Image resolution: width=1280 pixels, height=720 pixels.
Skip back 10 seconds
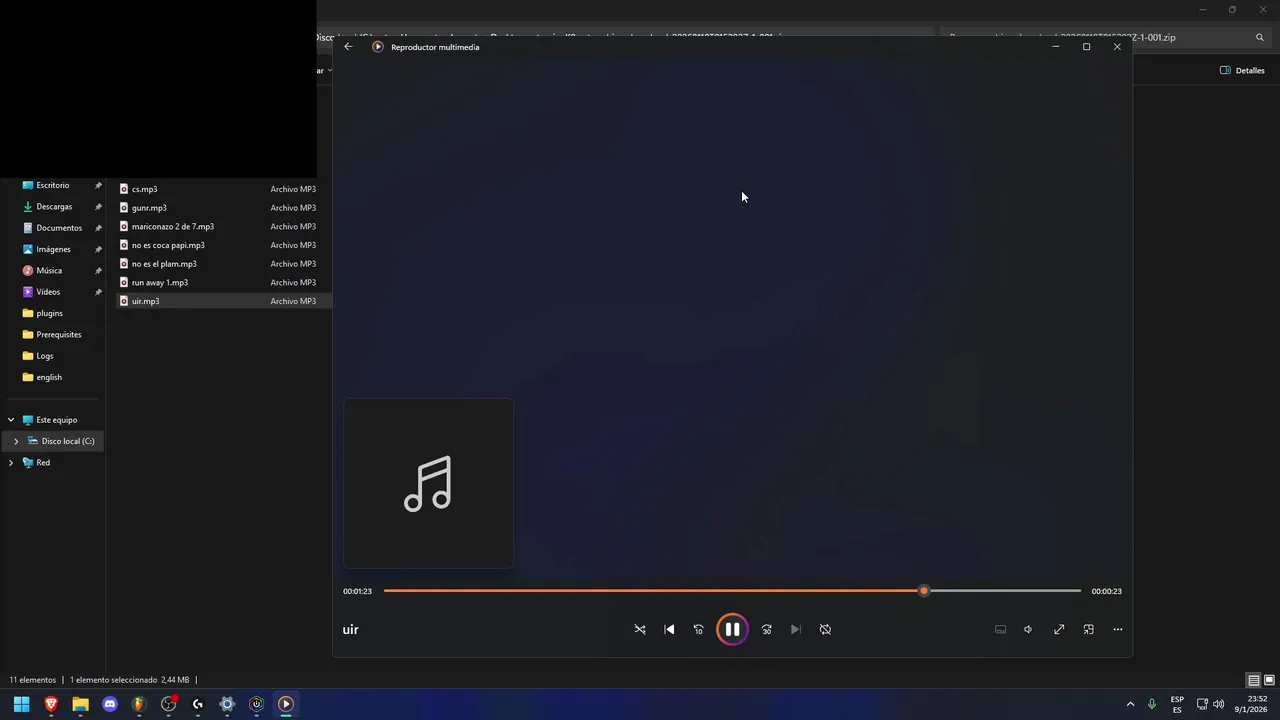pos(698,629)
